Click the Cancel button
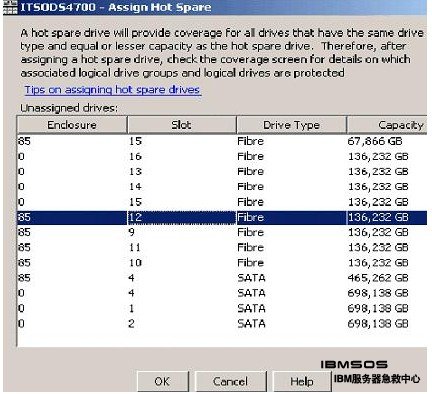Image resolution: width=432 pixels, height=394 pixels. [x=230, y=381]
